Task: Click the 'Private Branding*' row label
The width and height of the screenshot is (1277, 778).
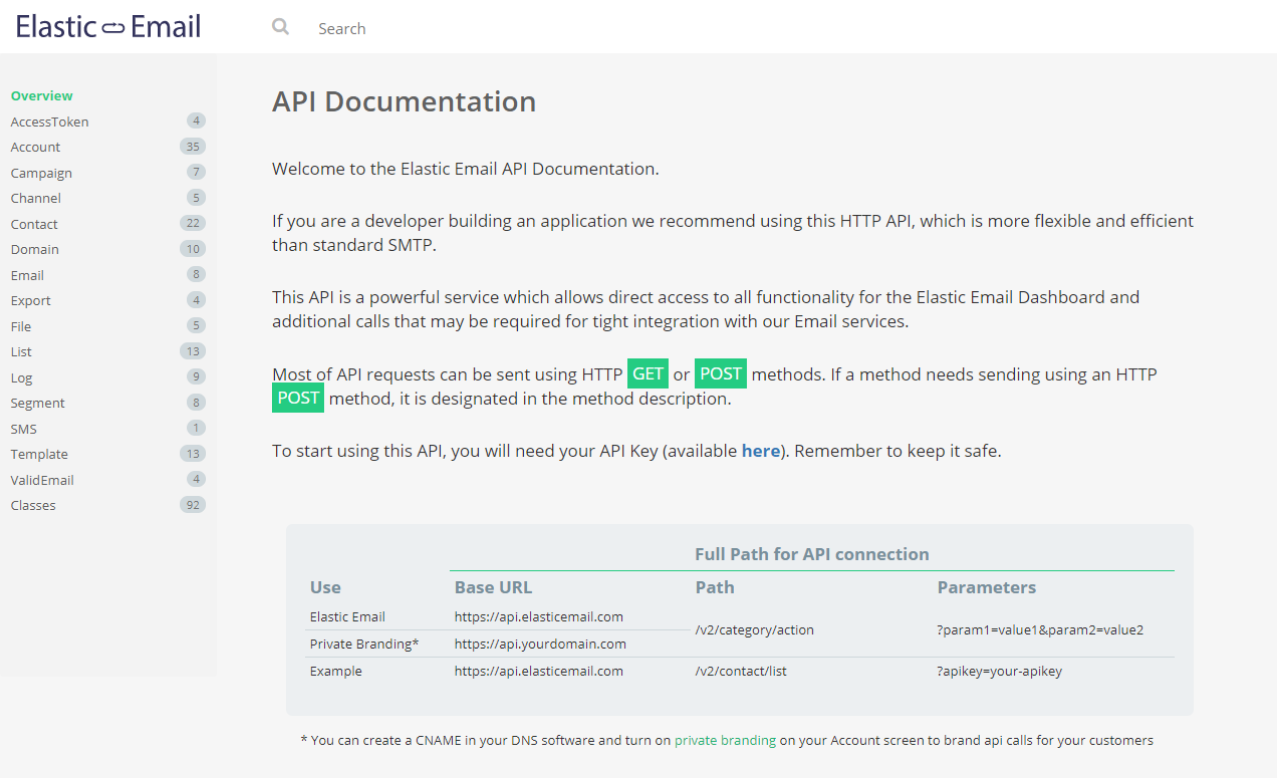Action: pos(364,644)
